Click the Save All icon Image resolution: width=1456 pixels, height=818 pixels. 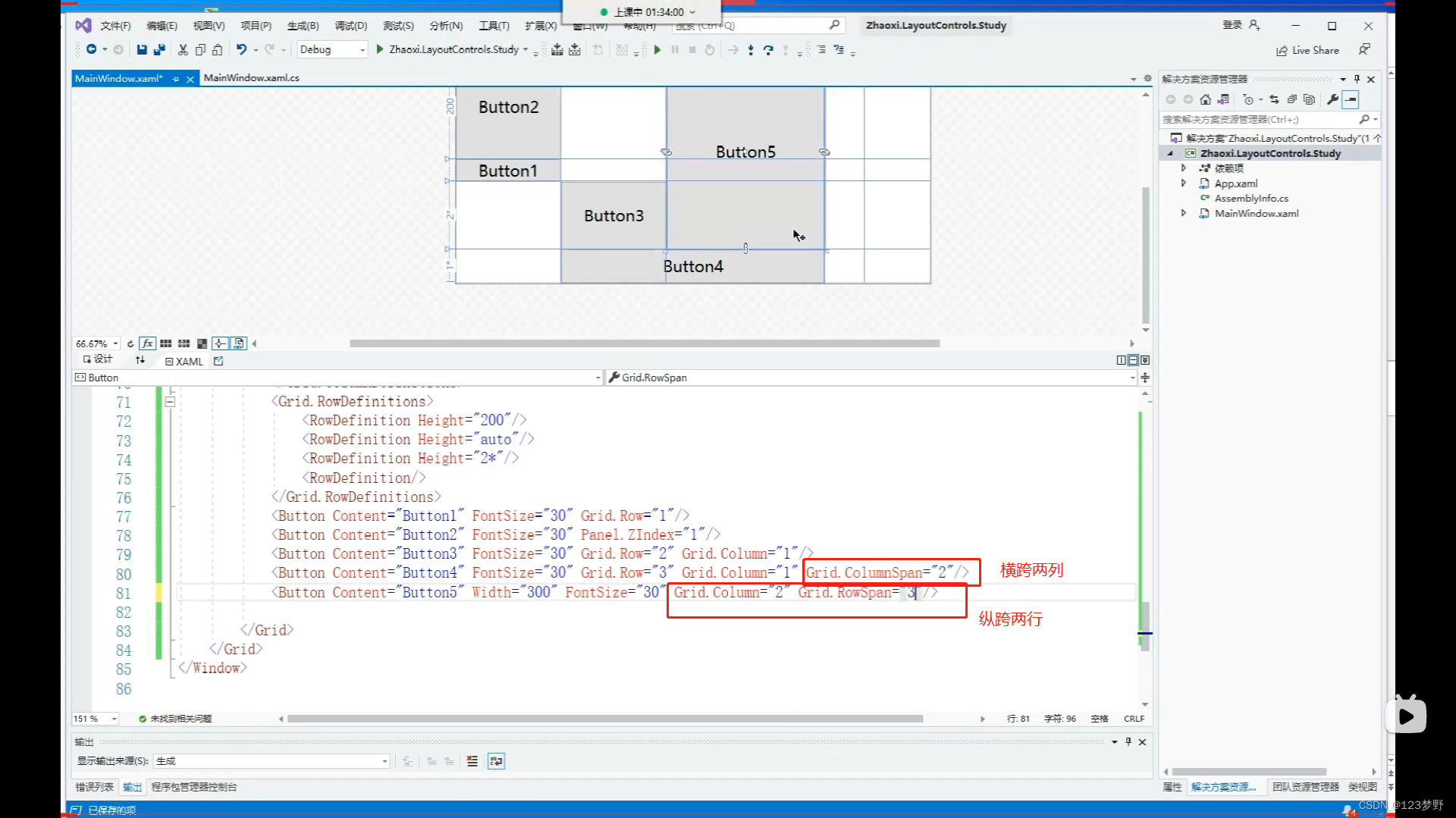point(159,49)
